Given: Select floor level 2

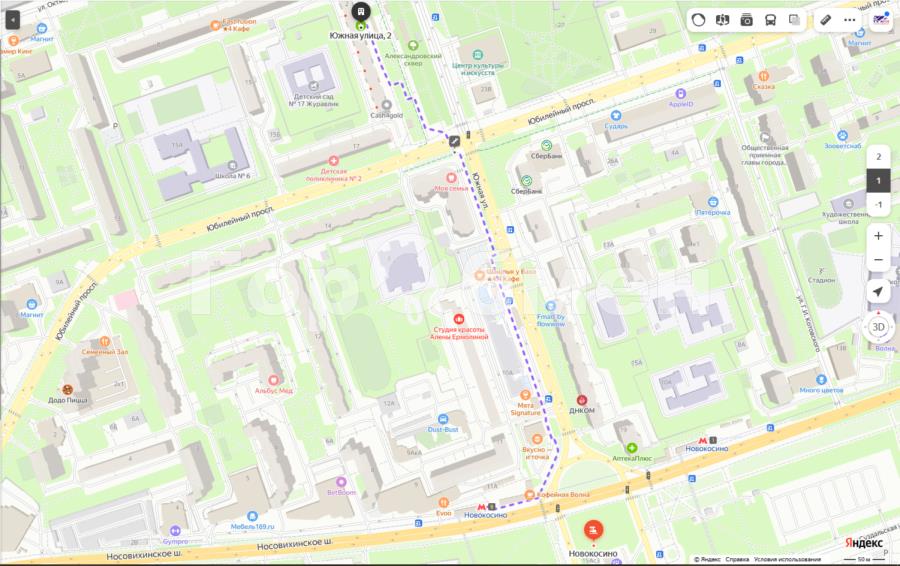Looking at the screenshot, I should (878, 156).
